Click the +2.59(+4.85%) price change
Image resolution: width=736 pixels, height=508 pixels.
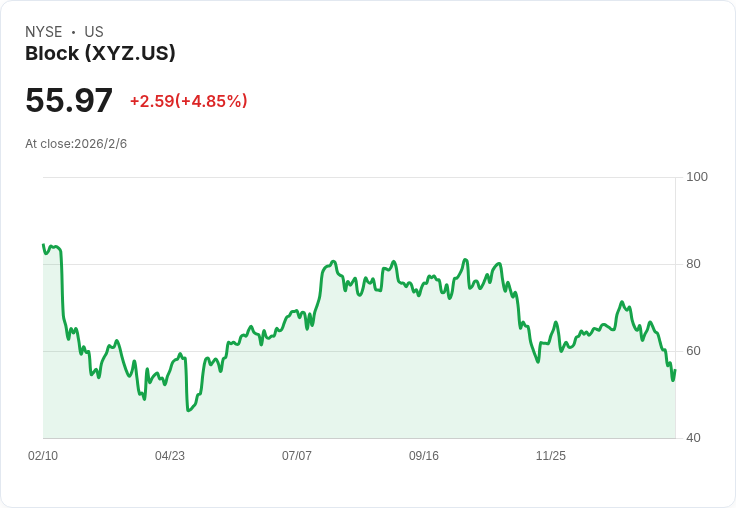[188, 101]
